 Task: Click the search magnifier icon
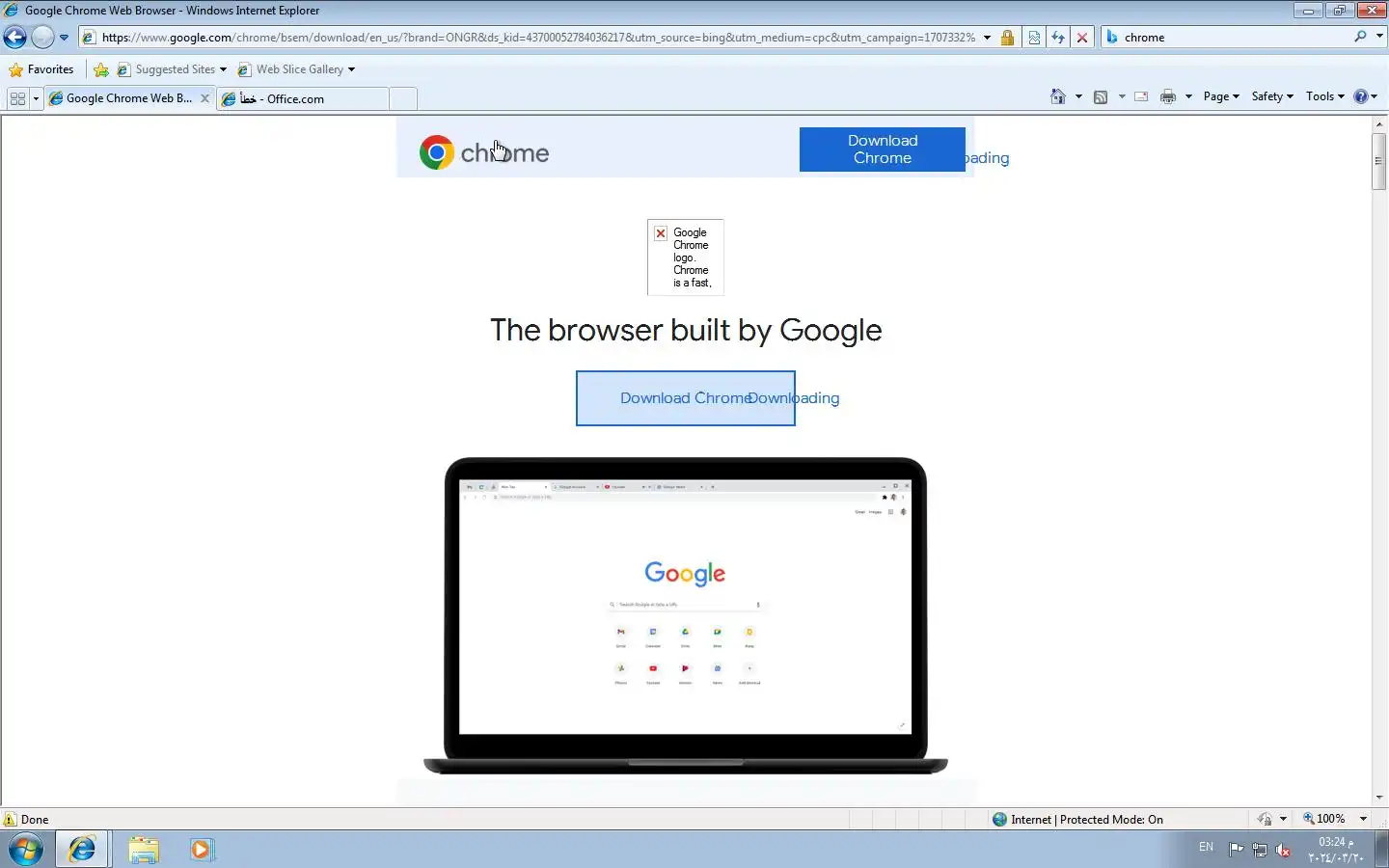coord(1360,37)
